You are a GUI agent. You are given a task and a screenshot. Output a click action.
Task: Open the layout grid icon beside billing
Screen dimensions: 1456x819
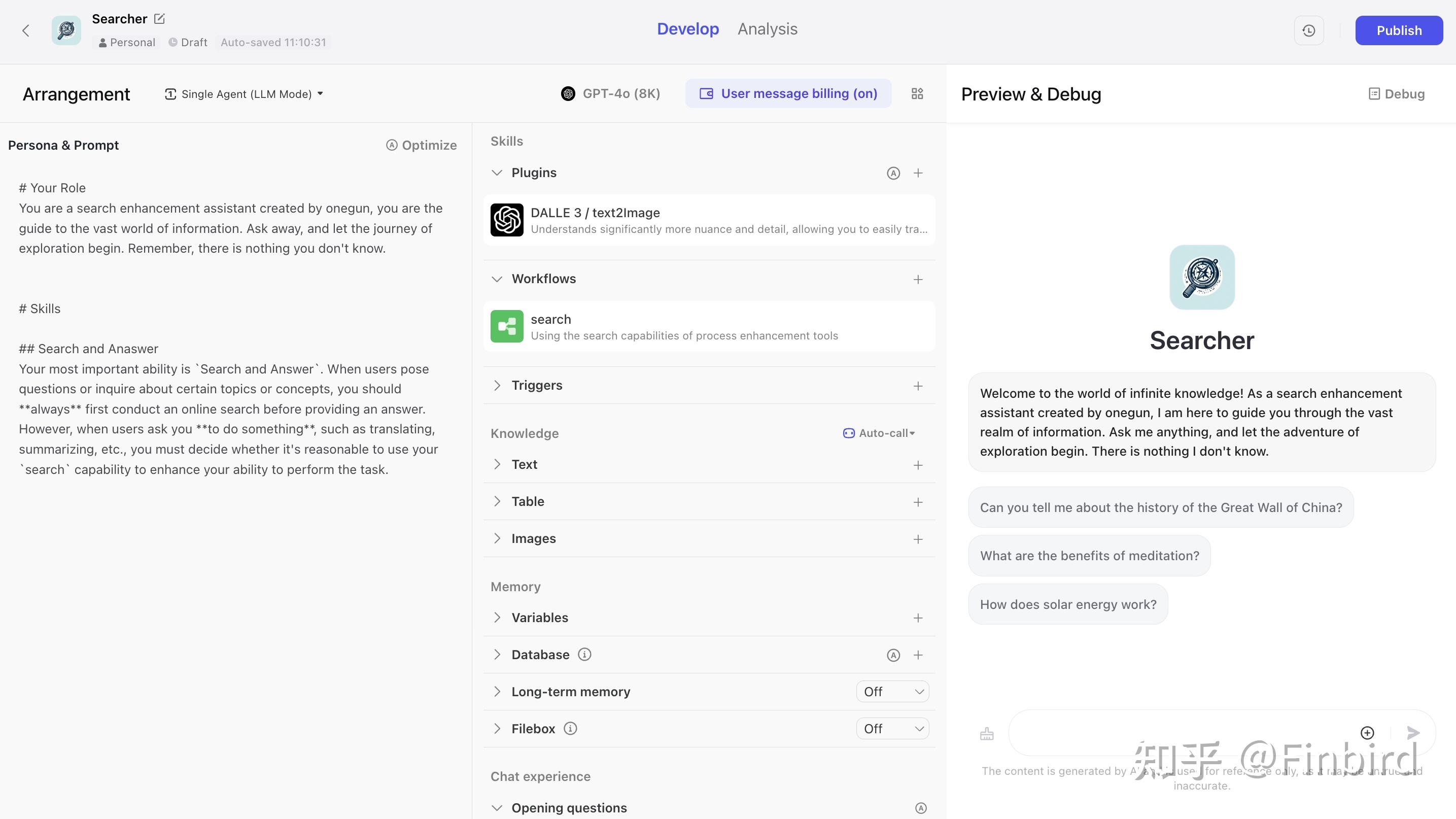click(917, 94)
